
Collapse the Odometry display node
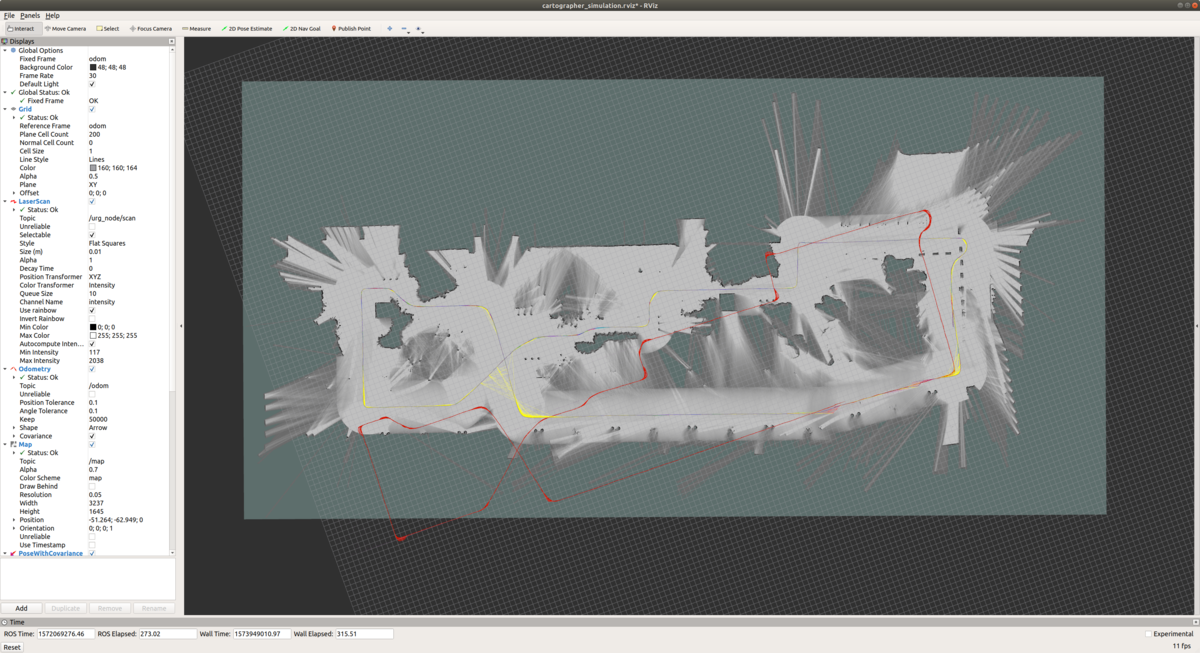click(x=5, y=369)
